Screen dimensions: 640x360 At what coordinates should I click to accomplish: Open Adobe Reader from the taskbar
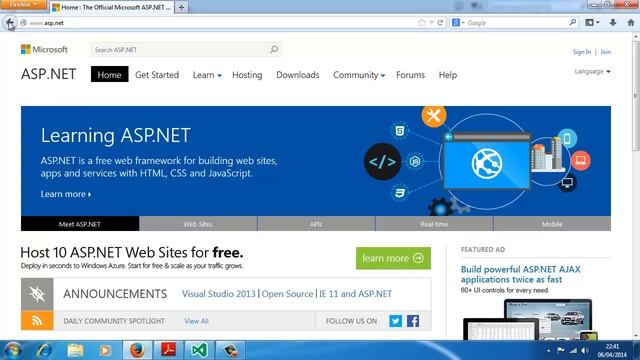click(x=168, y=350)
